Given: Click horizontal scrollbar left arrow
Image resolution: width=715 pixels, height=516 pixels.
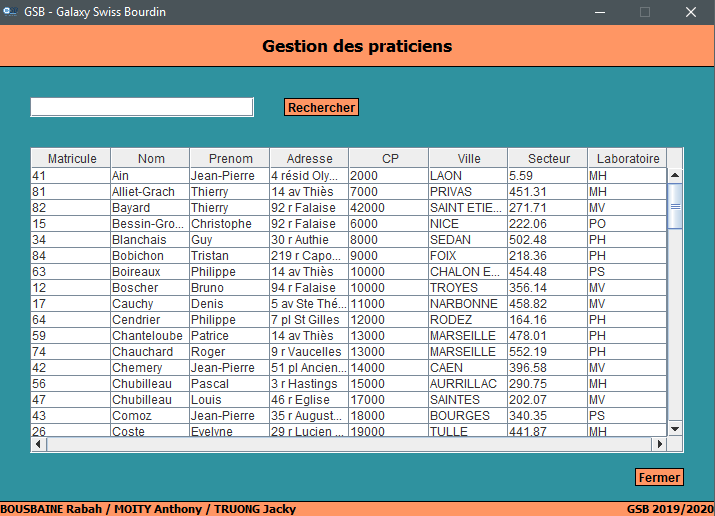Looking at the screenshot, I should [39, 444].
